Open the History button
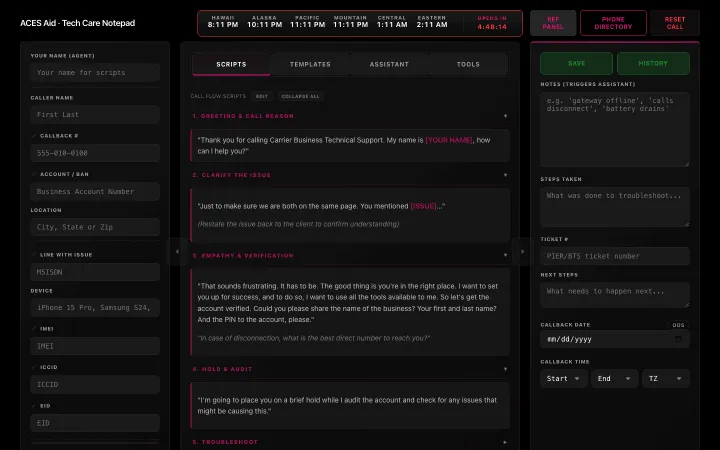 (653, 63)
